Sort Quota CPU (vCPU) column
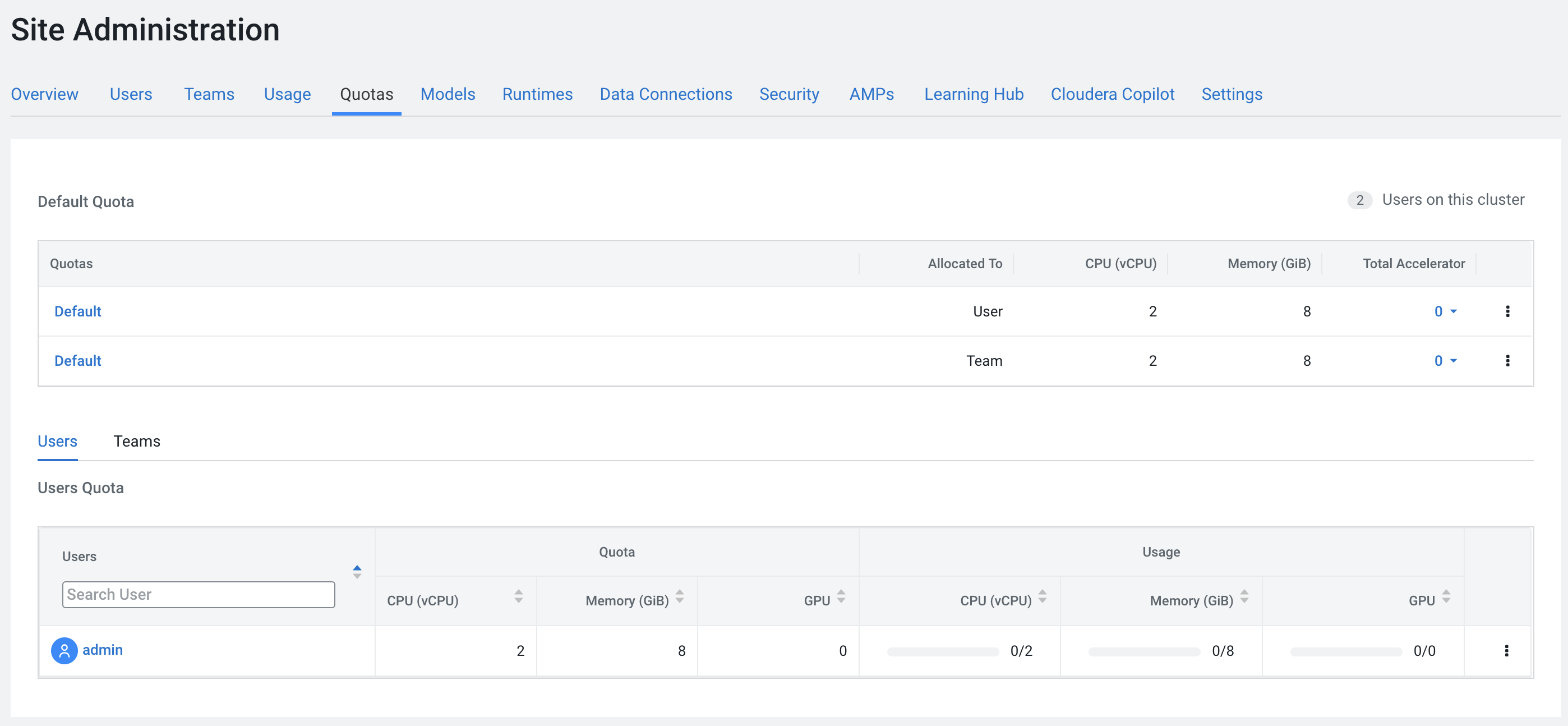The width and height of the screenshot is (1568, 726). click(518, 596)
